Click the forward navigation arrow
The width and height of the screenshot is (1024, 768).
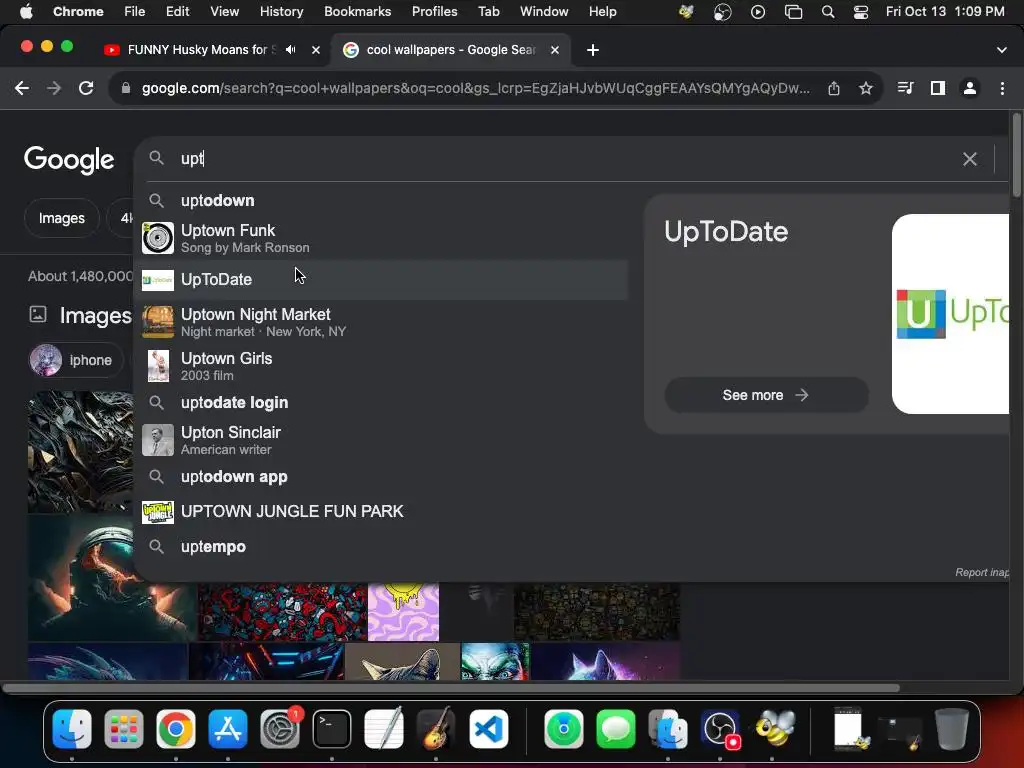pos(54,88)
